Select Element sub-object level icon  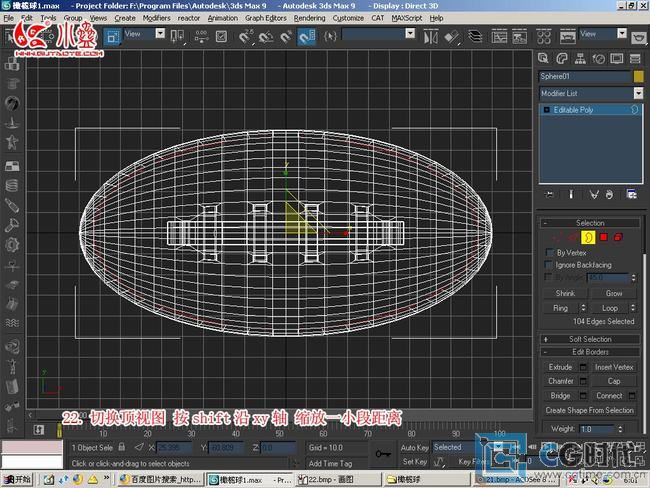pos(618,237)
